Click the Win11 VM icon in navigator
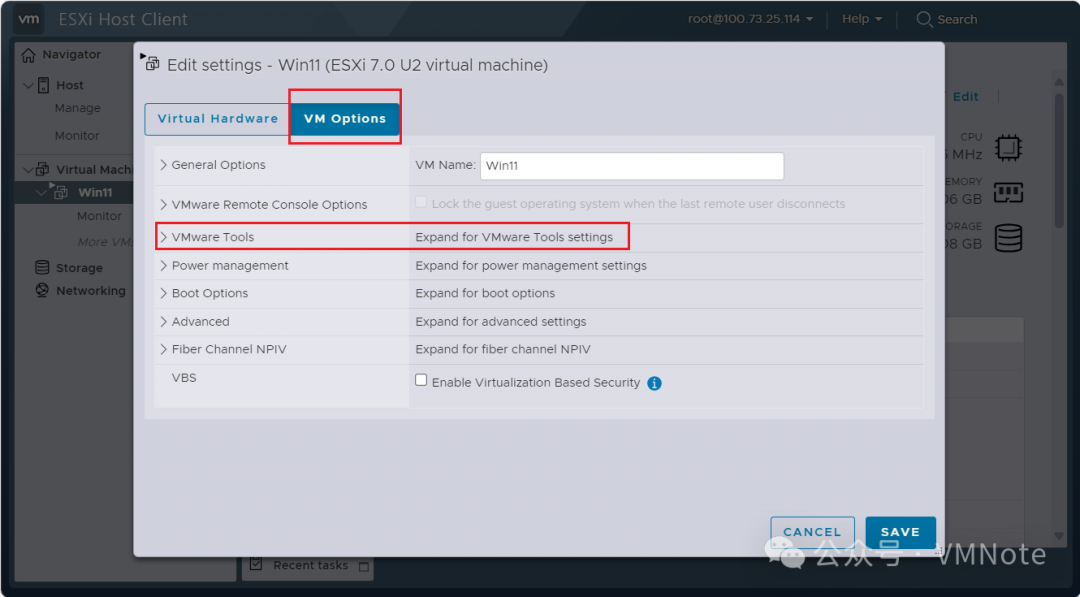 [x=59, y=191]
